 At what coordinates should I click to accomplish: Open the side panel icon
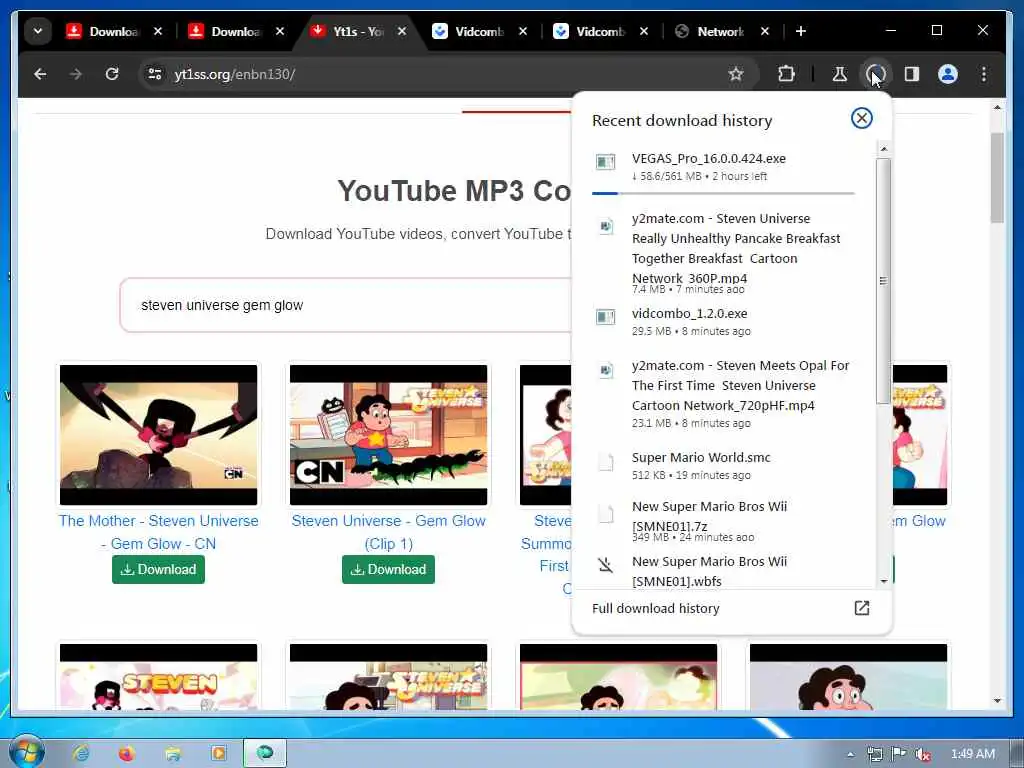[912, 74]
